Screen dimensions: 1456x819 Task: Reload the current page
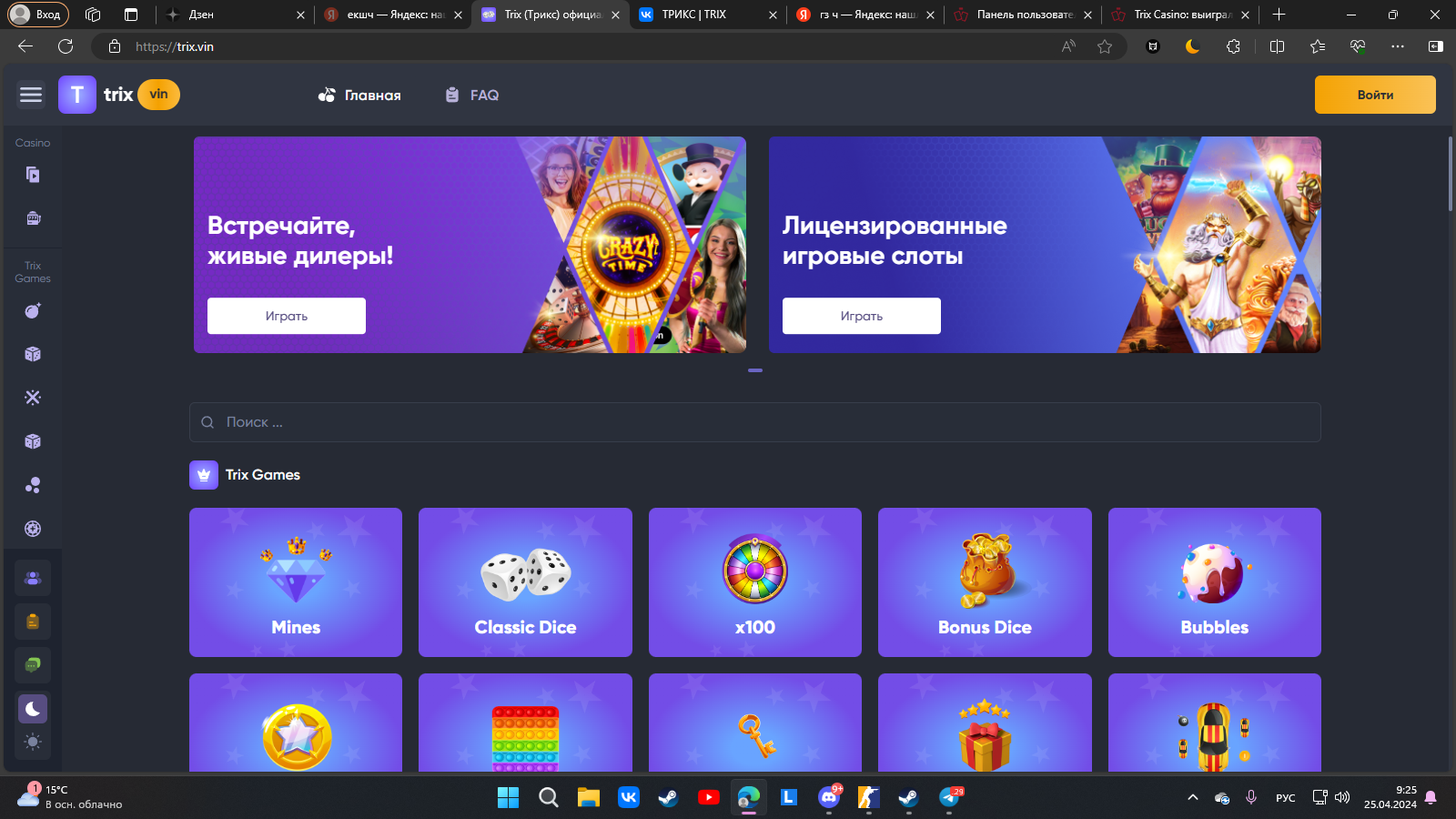(x=66, y=46)
